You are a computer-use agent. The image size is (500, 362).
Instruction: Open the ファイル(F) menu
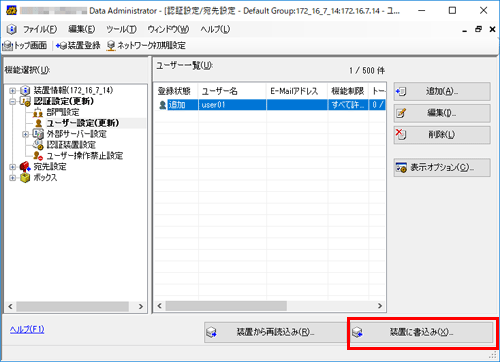point(40,29)
